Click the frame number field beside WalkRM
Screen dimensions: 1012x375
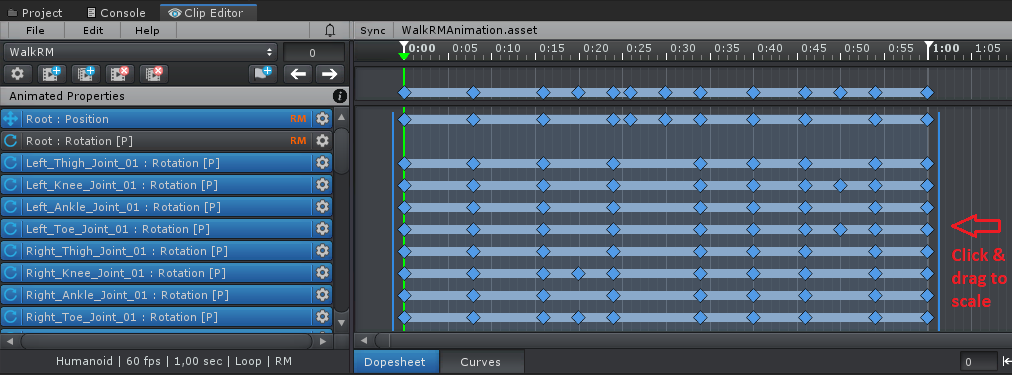pyautogui.click(x=314, y=53)
